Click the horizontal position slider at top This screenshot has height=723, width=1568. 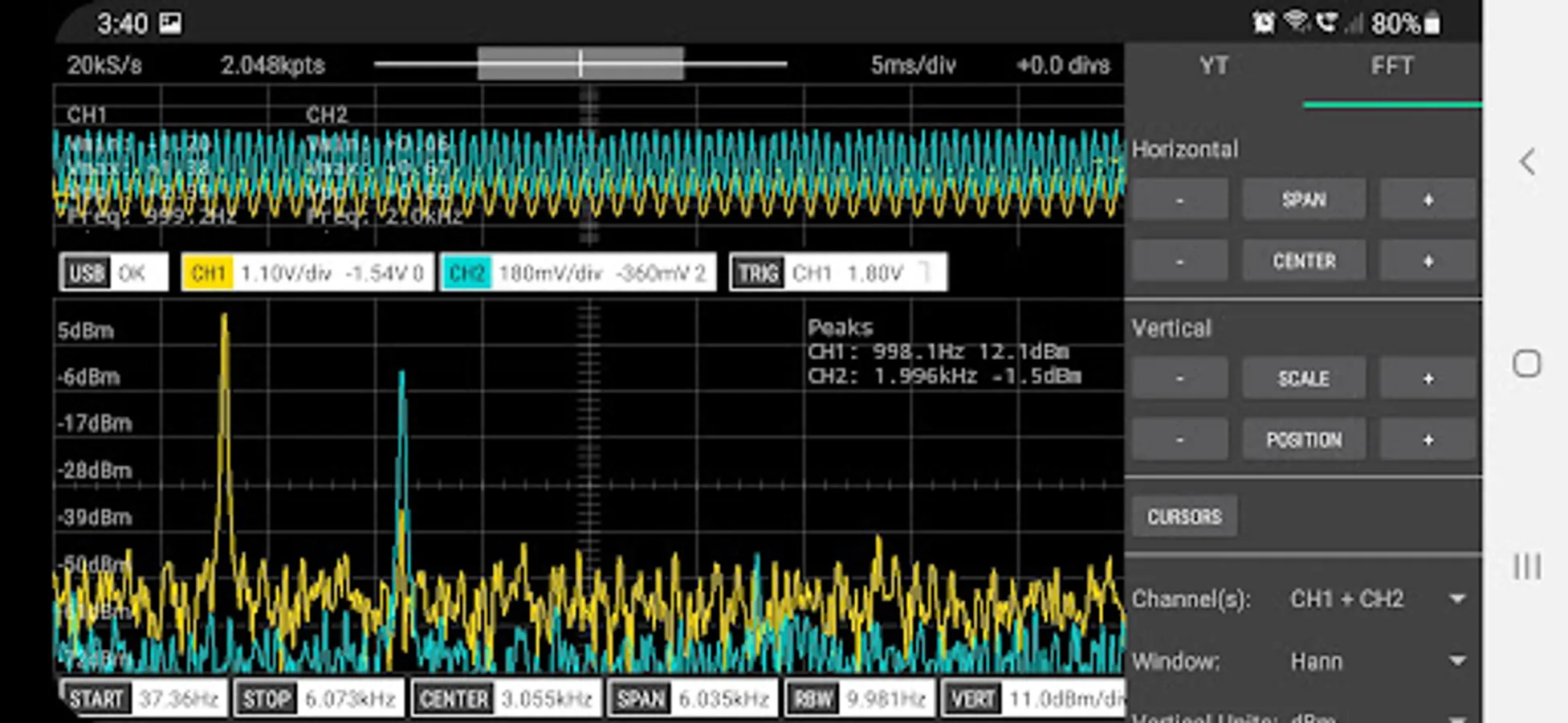[580, 63]
